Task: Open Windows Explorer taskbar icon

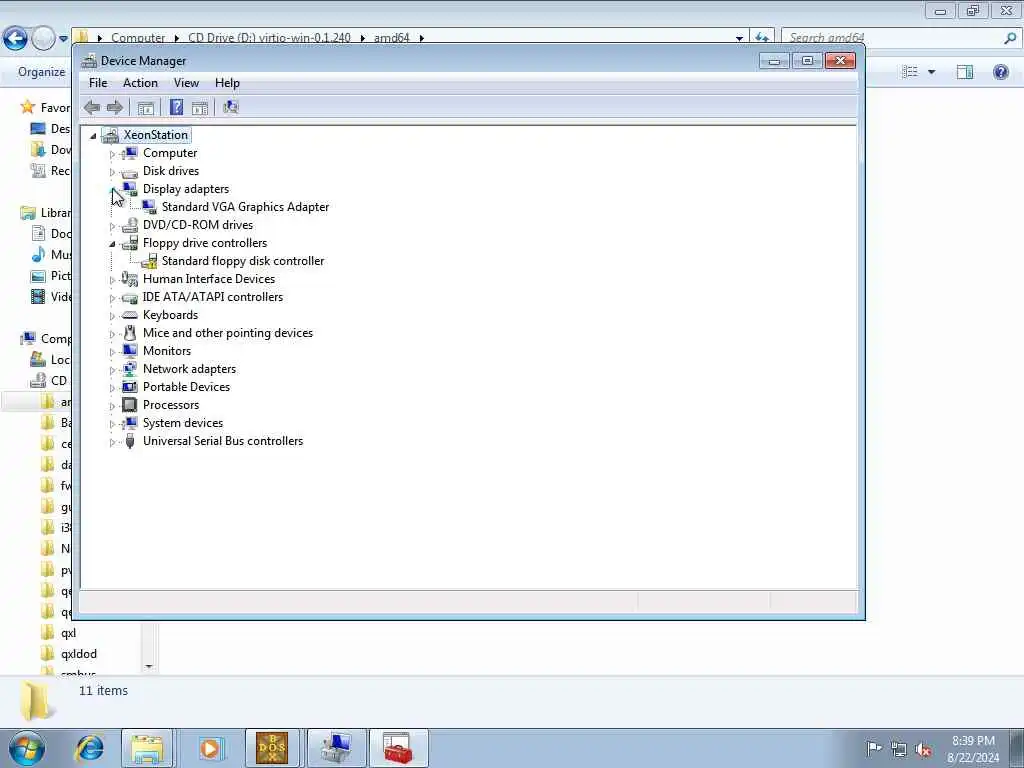Action: click(x=148, y=748)
